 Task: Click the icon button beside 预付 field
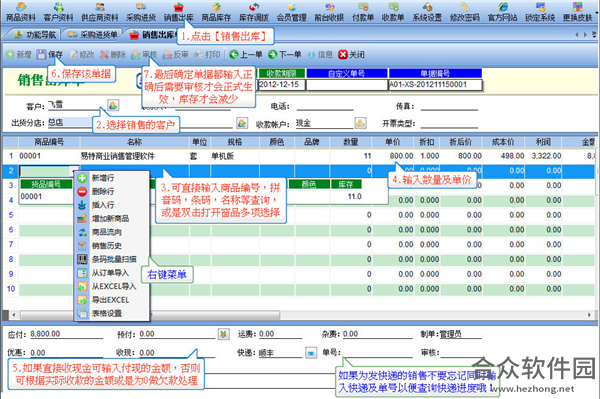(223, 334)
